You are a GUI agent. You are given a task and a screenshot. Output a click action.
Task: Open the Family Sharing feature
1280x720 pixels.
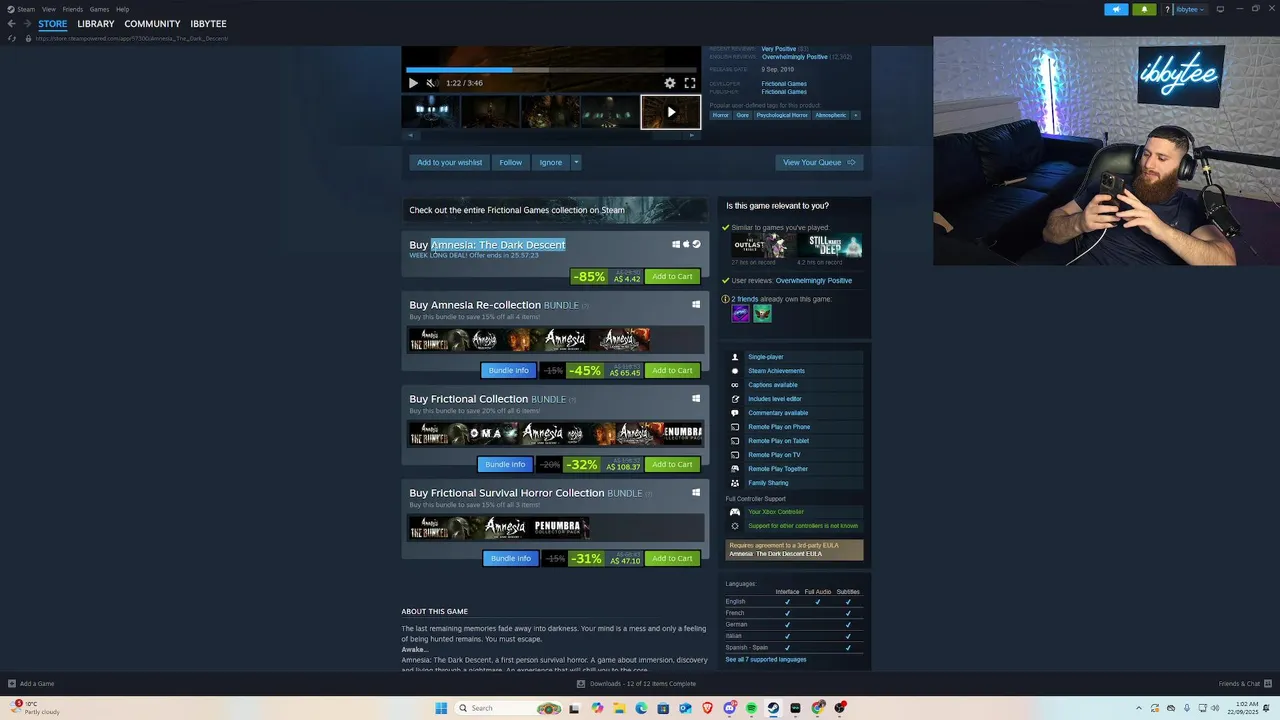coord(794,483)
